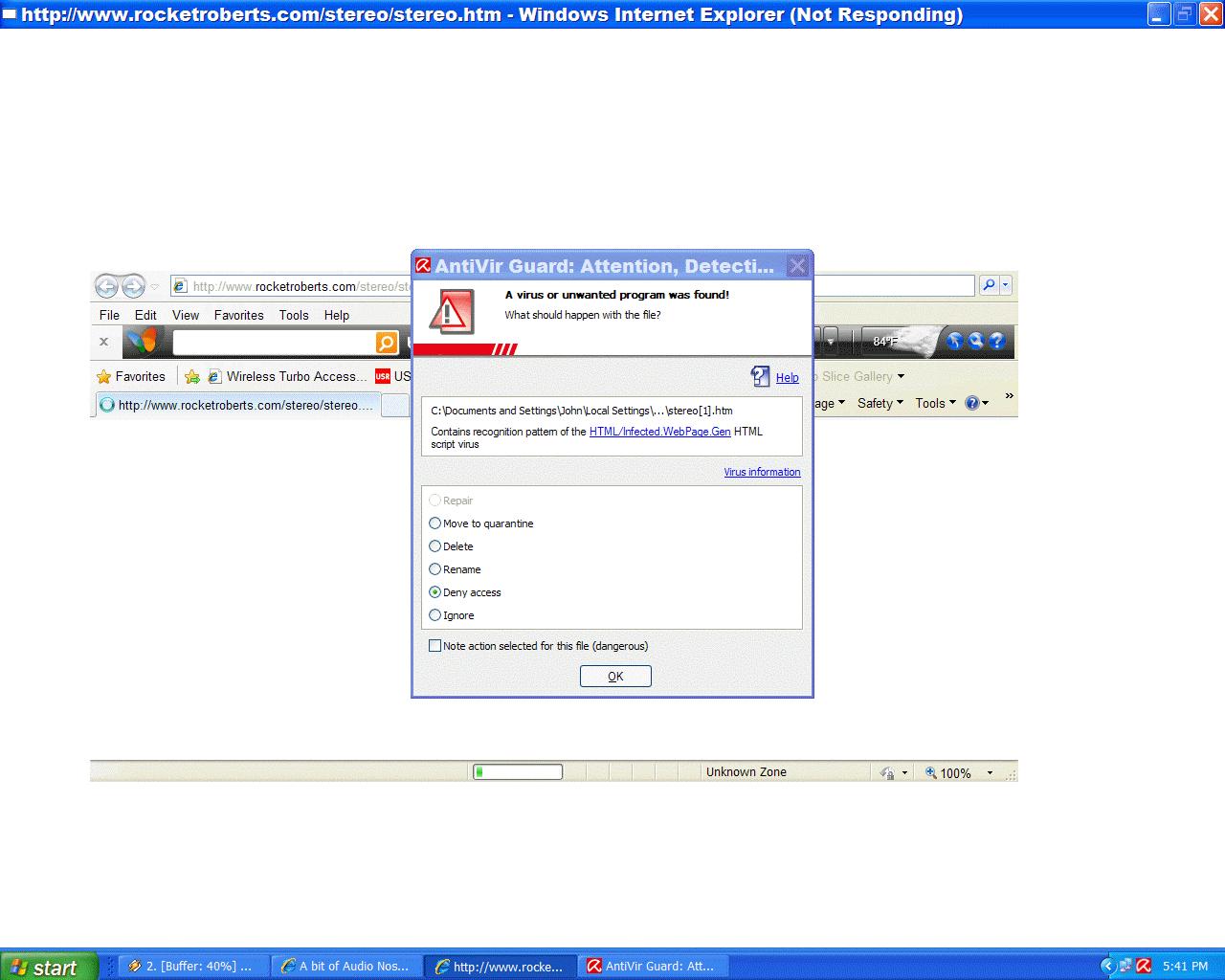Expand the Web Slice Gallery dropdown

coord(901,376)
